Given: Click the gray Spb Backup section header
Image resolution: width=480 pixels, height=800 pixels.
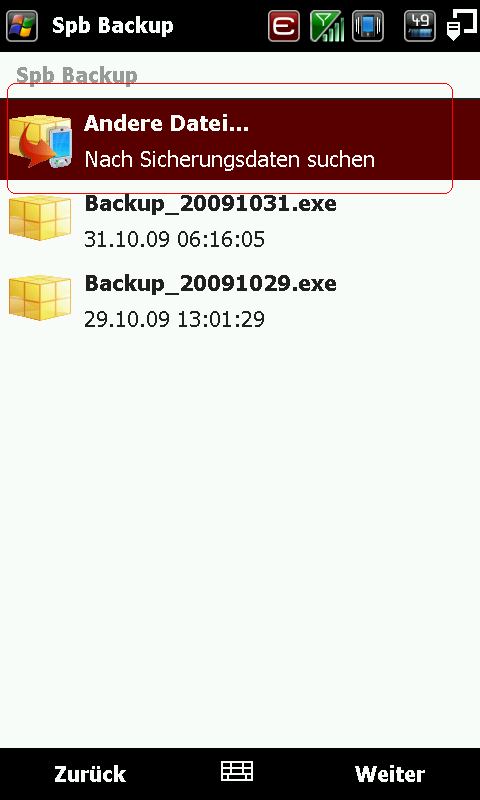Looking at the screenshot, I should [77, 76].
